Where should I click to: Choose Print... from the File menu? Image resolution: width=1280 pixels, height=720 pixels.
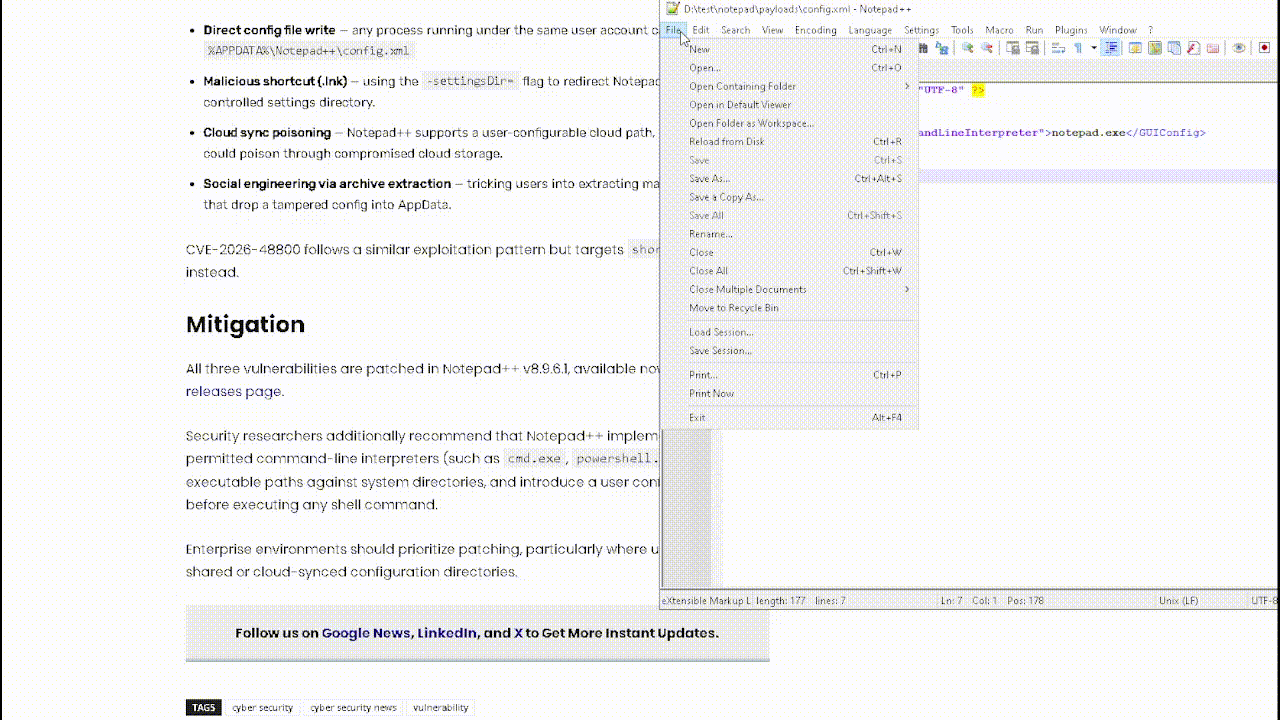coord(789,375)
